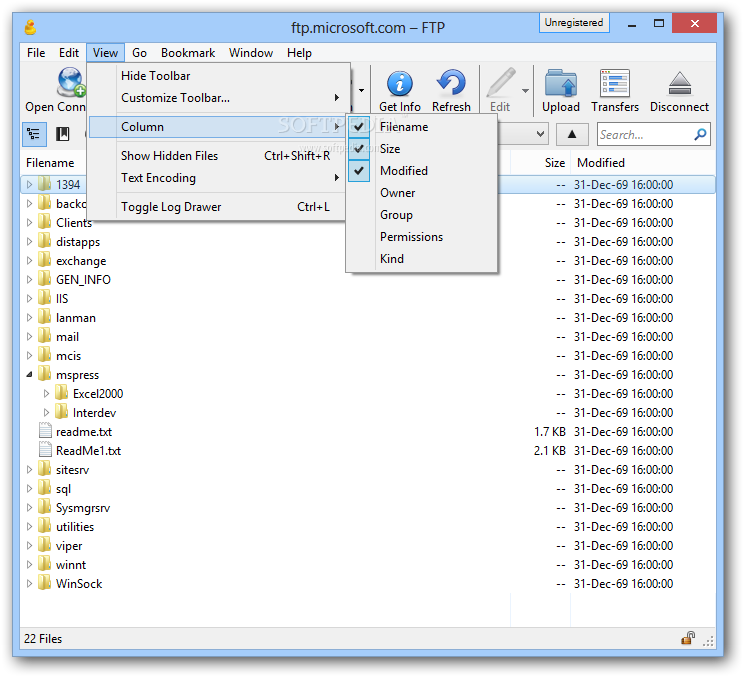Open the Edit button dropdown arrow
This screenshot has width=744, height=677.
525,90
